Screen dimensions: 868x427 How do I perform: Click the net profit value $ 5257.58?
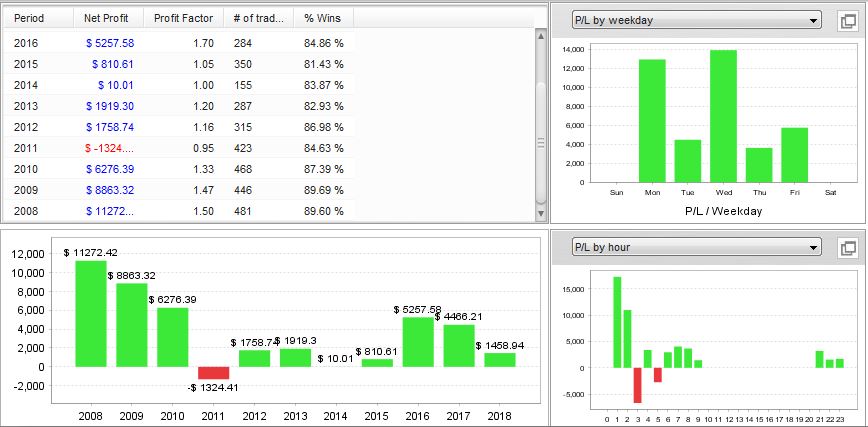click(x=110, y=43)
